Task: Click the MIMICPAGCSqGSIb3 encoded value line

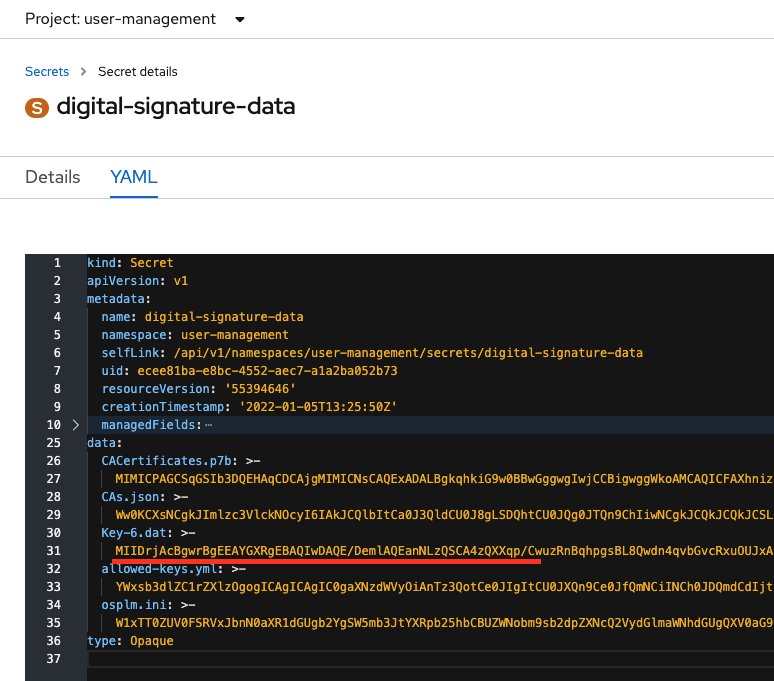Action: click(444, 479)
